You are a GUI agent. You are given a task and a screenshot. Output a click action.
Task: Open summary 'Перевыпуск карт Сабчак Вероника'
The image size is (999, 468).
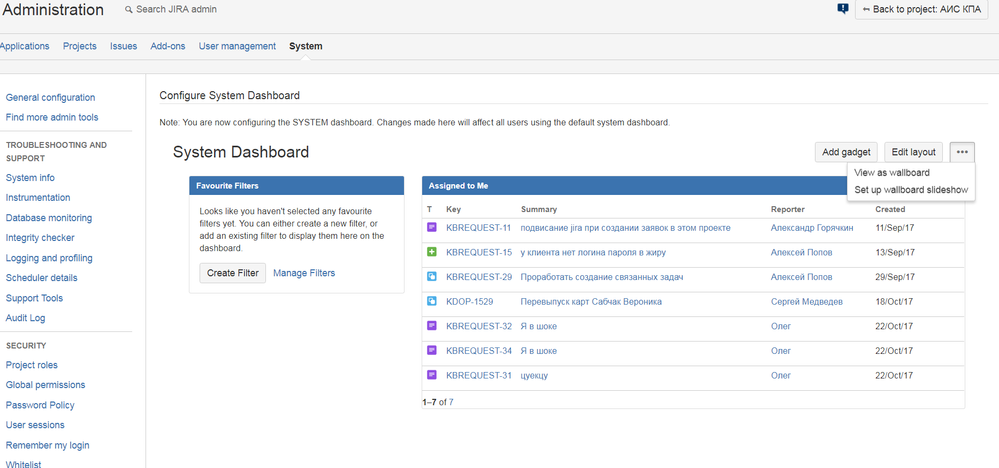coord(591,301)
